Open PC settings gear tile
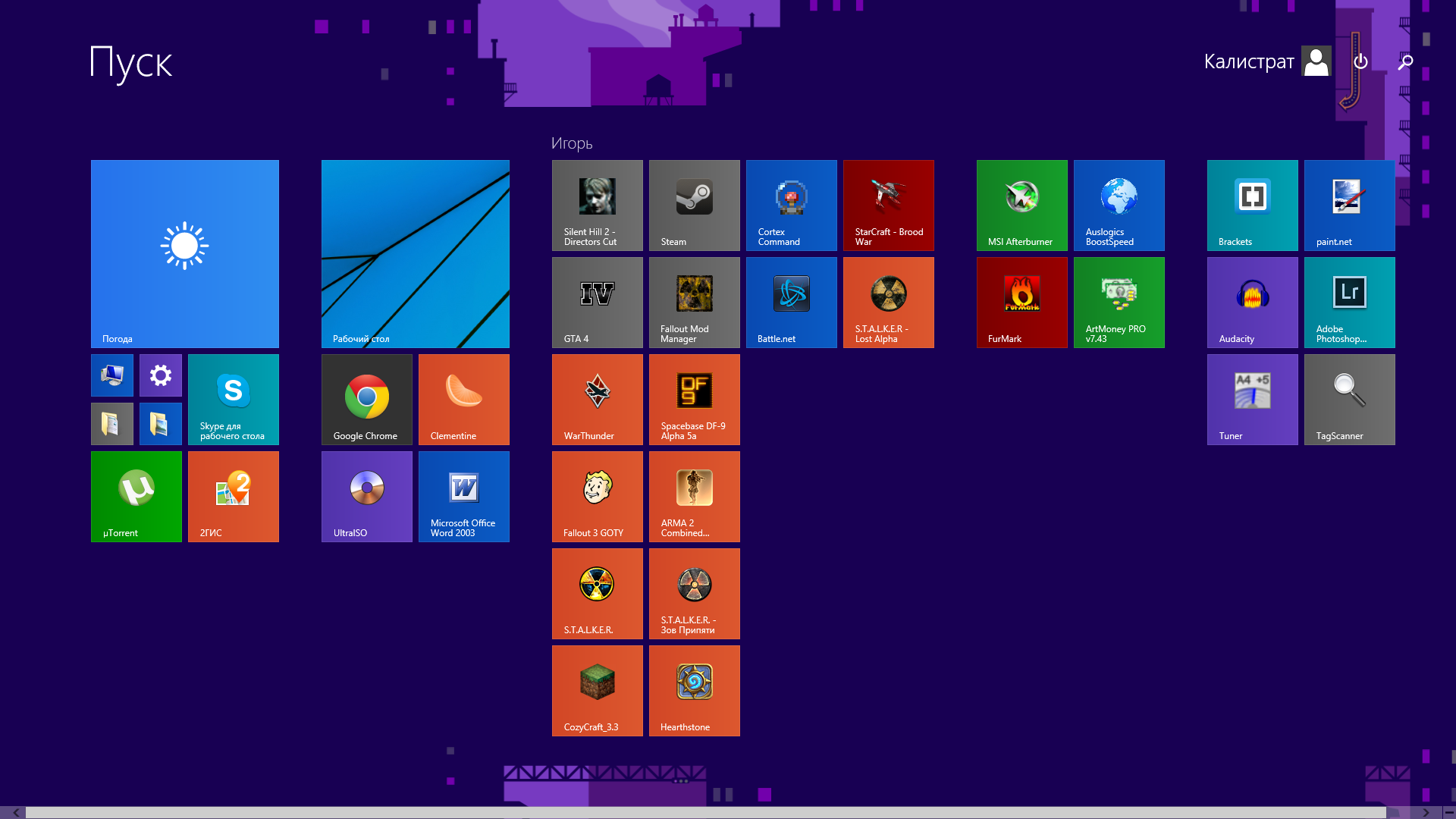 [x=160, y=375]
